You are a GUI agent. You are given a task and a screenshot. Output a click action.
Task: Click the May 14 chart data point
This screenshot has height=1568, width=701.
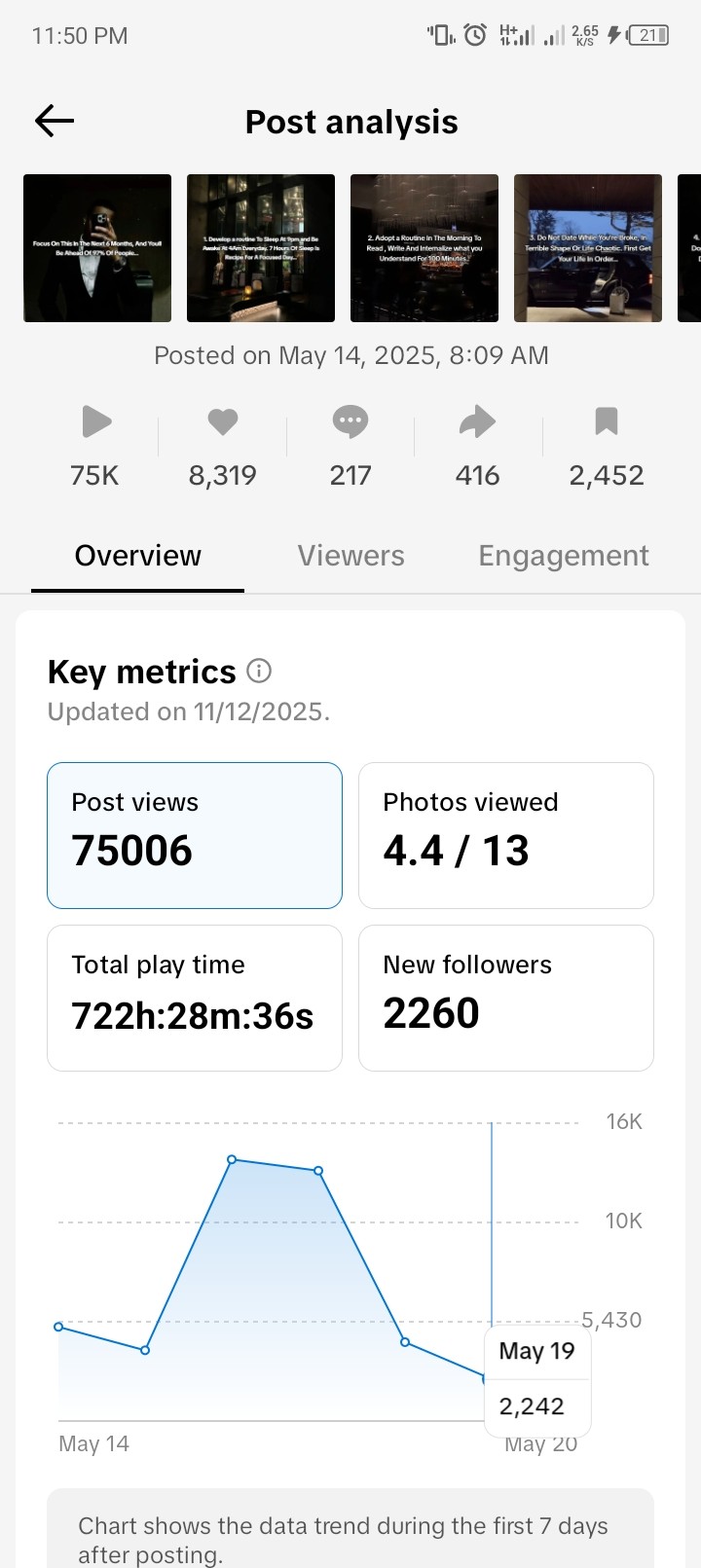(x=58, y=1327)
